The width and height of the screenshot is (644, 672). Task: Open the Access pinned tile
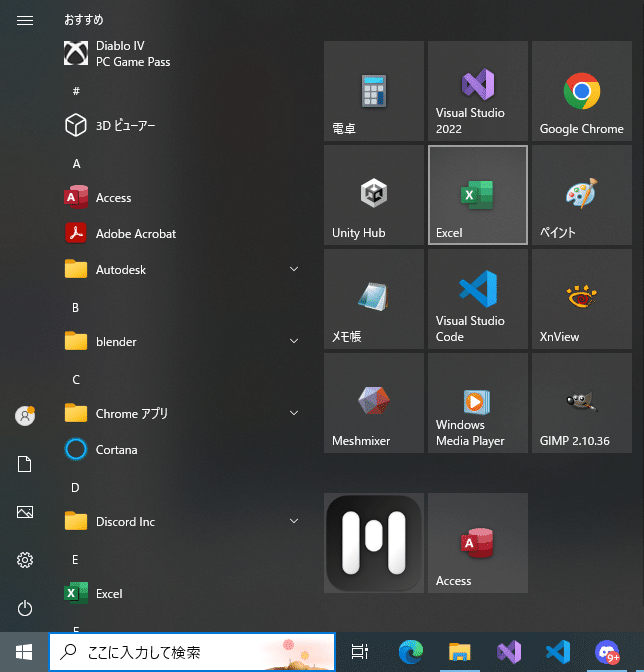coord(478,543)
